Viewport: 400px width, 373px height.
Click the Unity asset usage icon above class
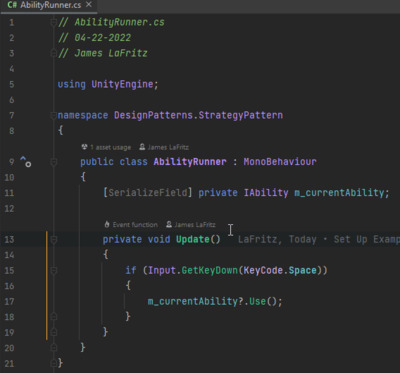(84, 147)
